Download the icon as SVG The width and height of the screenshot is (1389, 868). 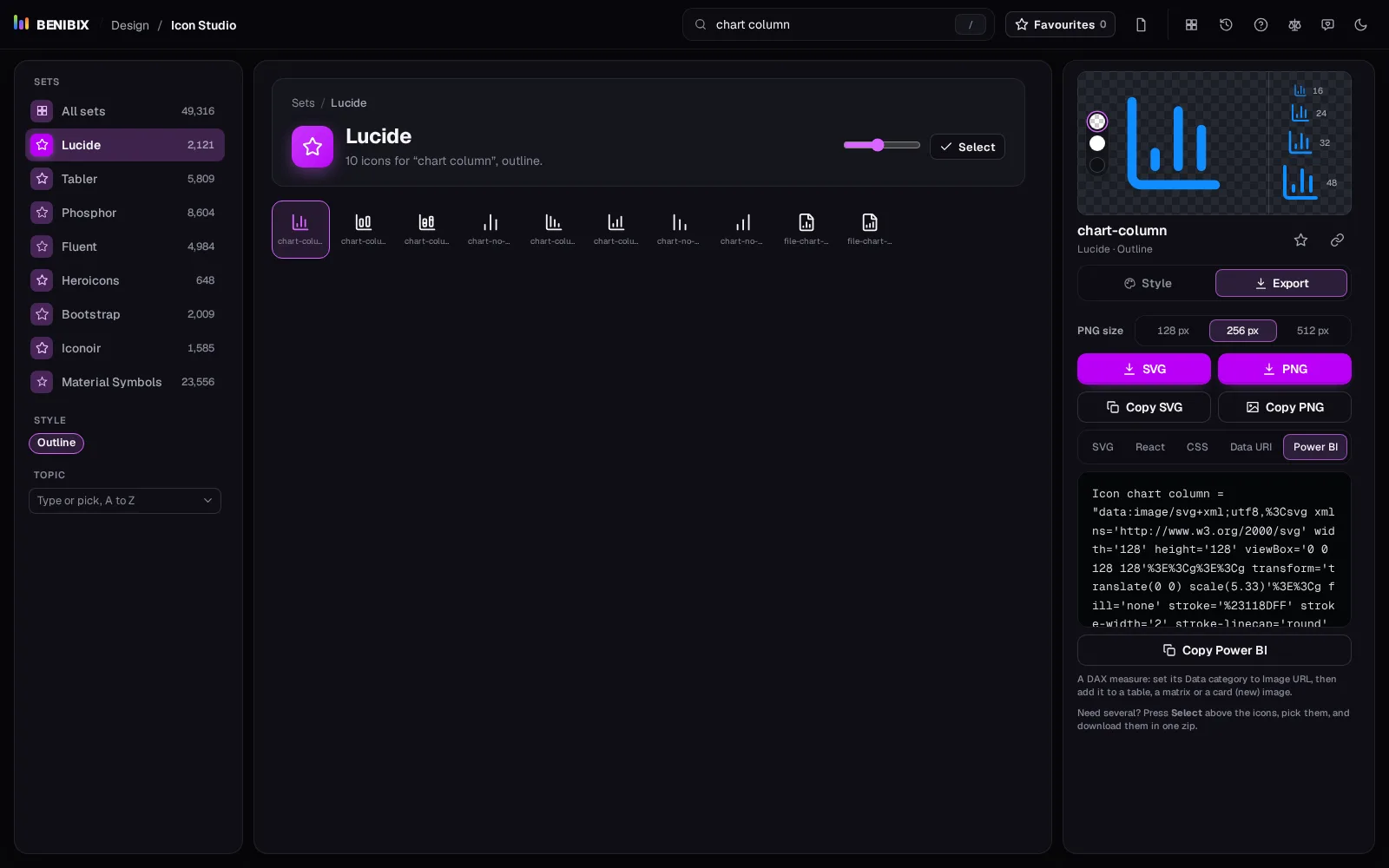coord(1144,369)
